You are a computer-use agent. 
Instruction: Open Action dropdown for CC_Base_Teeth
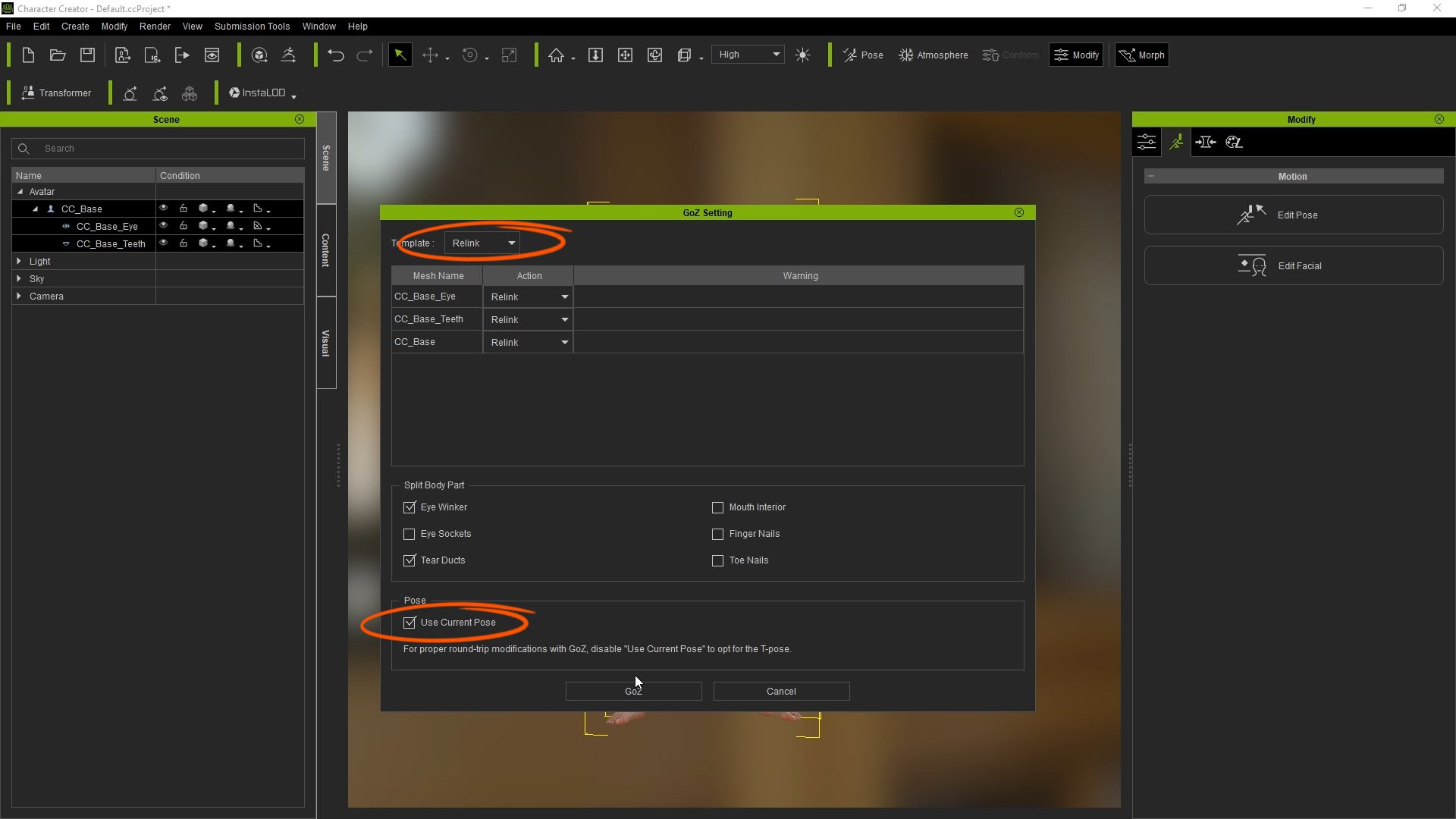coord(528,319)
